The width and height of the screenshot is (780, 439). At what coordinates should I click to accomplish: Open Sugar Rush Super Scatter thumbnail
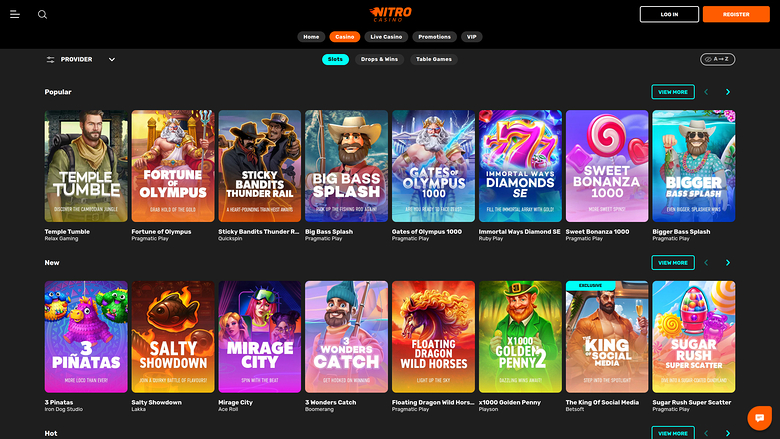[x=694, y=337]
